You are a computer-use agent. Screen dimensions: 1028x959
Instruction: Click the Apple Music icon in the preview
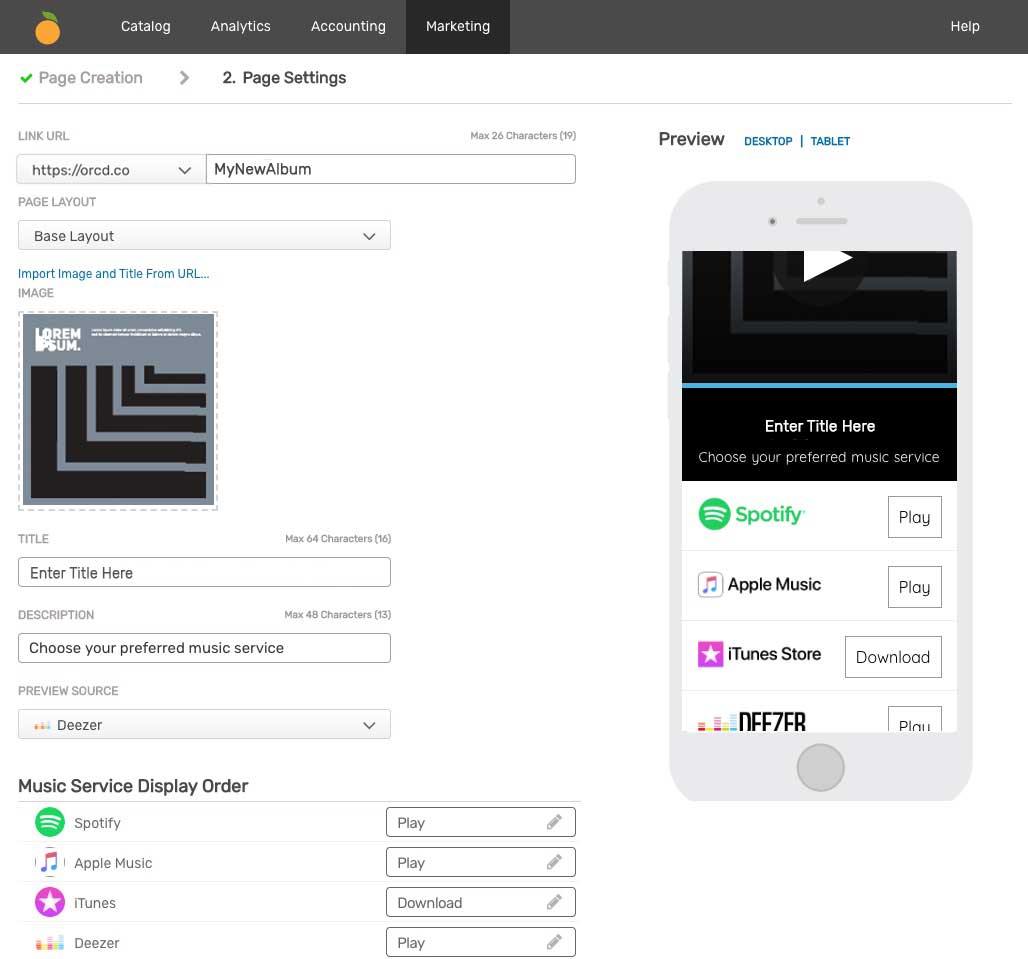click(710, 584)
